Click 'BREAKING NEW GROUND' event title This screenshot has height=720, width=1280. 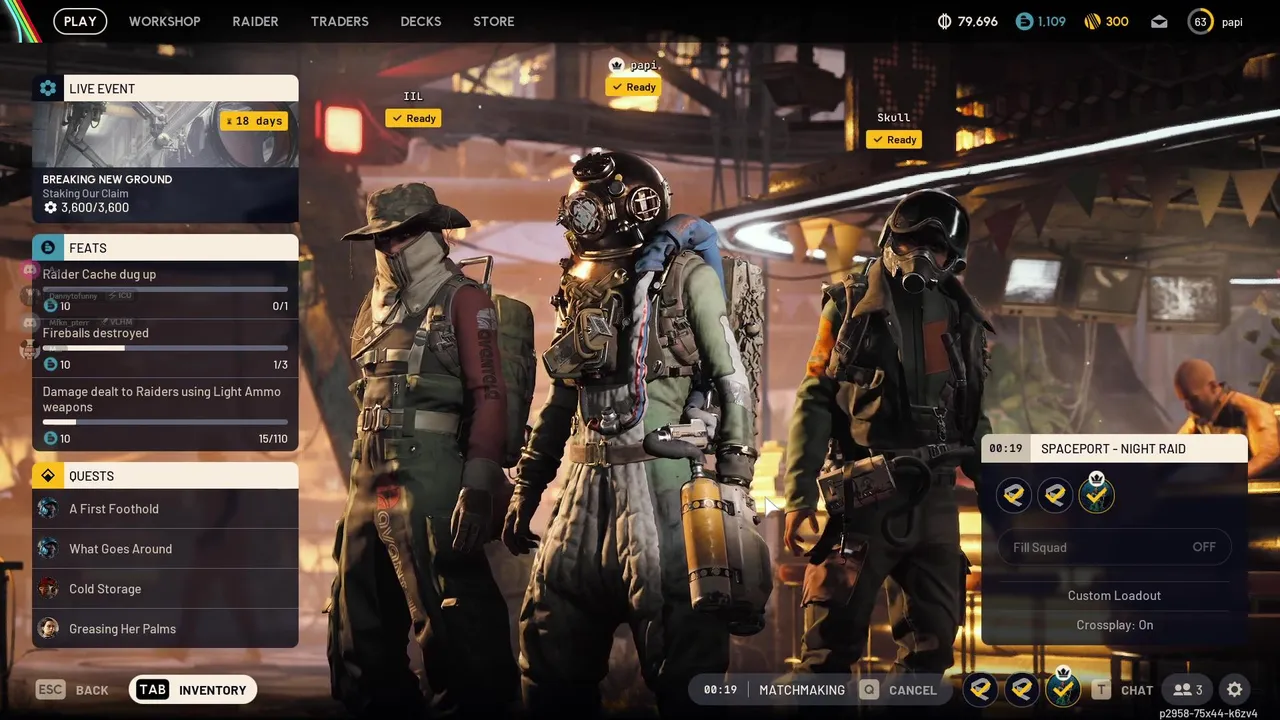click(x=107, y=179)
